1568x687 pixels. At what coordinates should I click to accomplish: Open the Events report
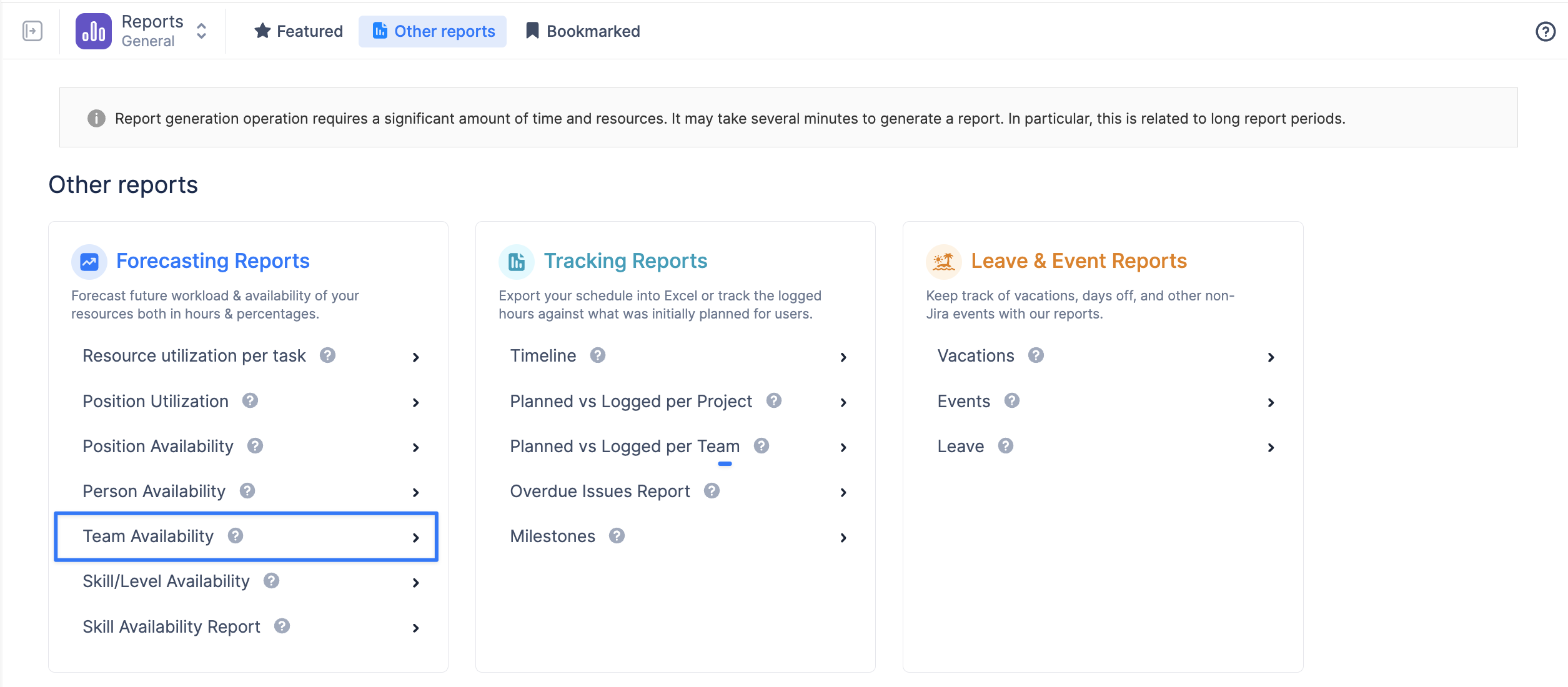(963, 402)
